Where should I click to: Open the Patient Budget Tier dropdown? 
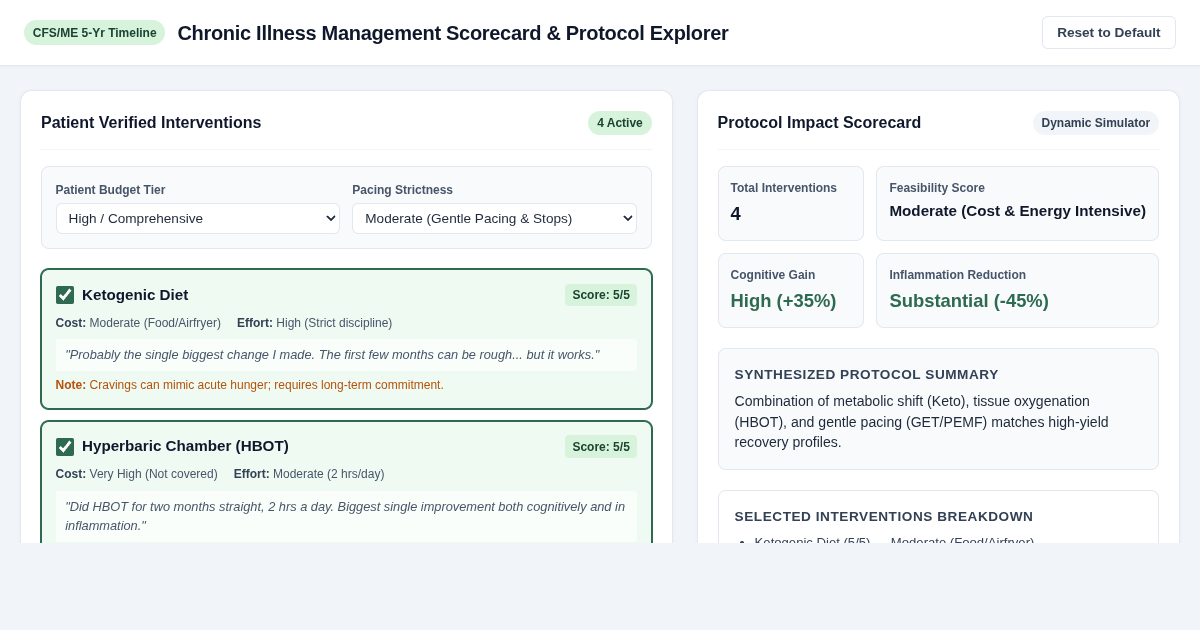(198, 218)
